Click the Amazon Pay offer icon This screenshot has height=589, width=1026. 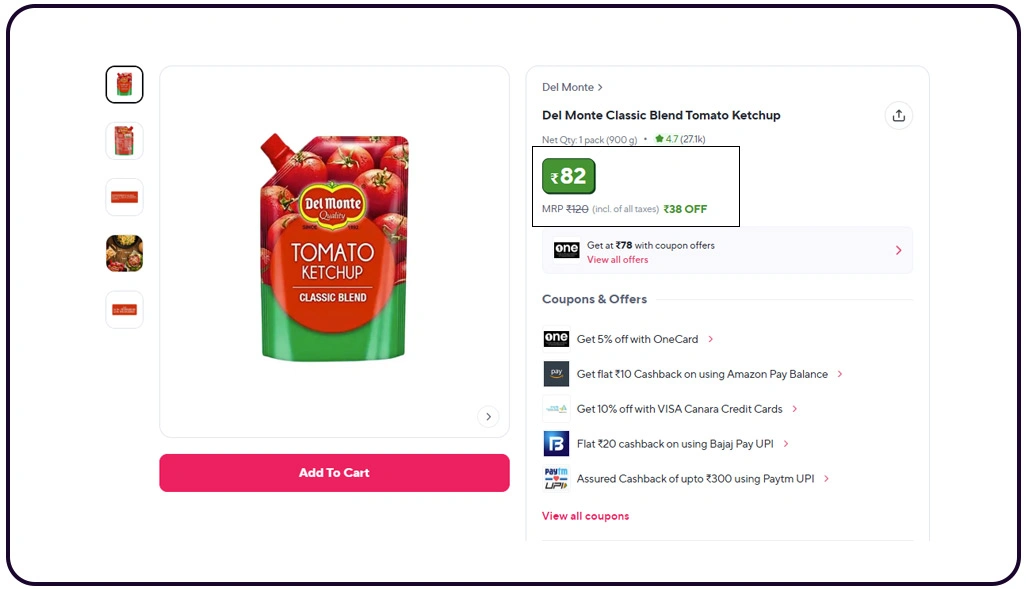tap(556, 374)
